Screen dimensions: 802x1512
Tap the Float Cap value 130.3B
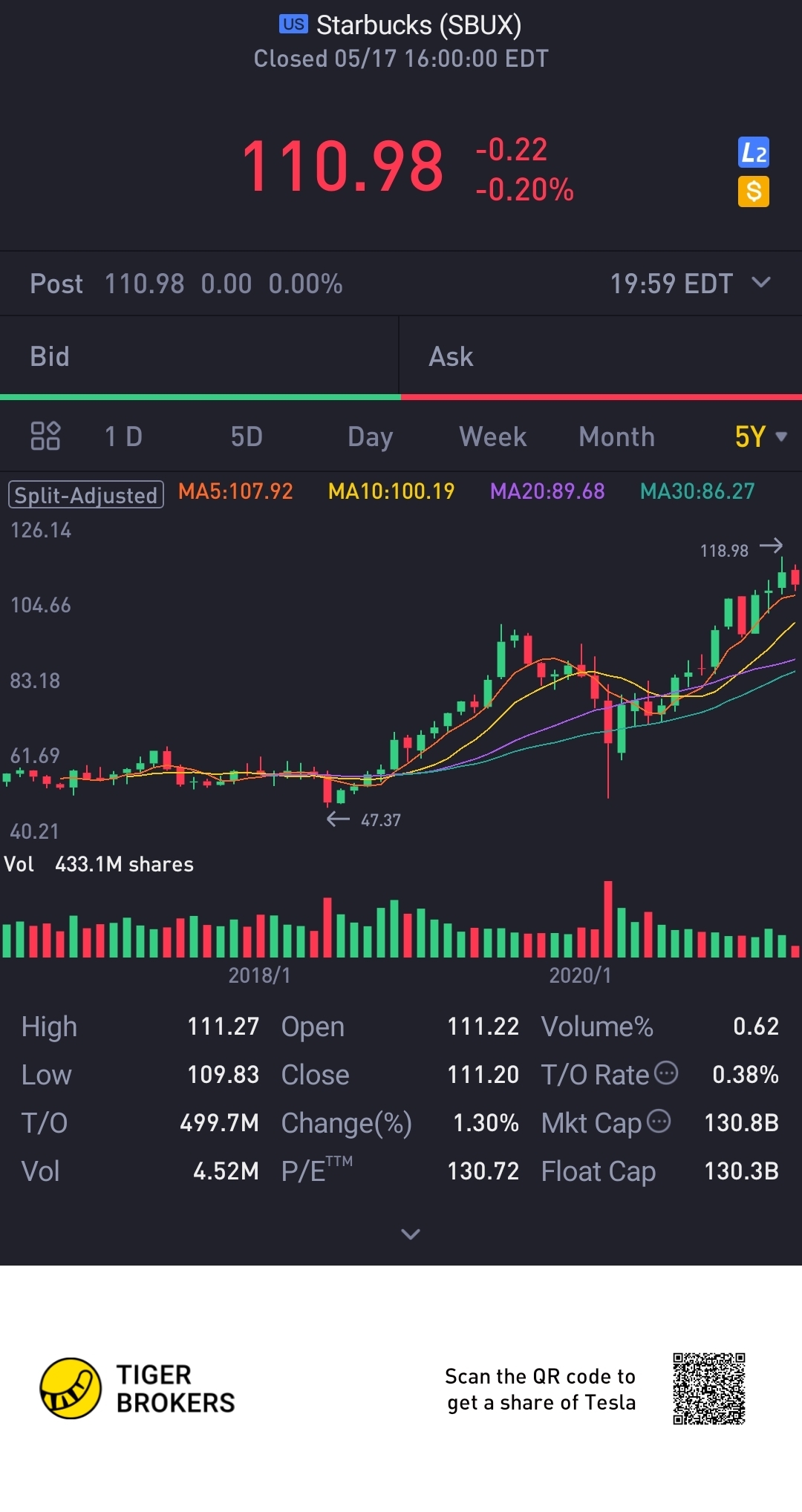click(x=741, y=1171)
